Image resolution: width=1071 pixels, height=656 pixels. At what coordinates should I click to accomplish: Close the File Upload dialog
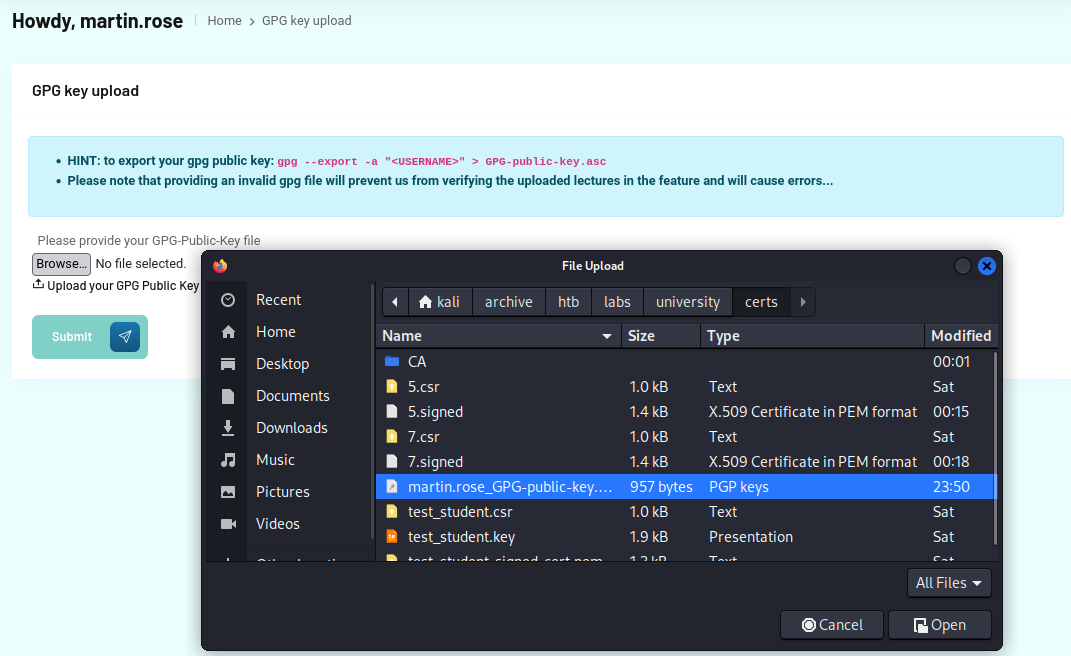986,266
